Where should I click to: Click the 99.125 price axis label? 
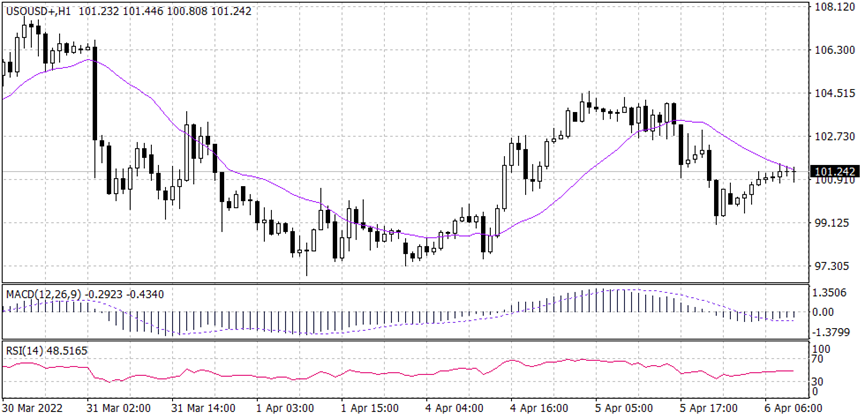pyautogui.click(x=833, y=223)
